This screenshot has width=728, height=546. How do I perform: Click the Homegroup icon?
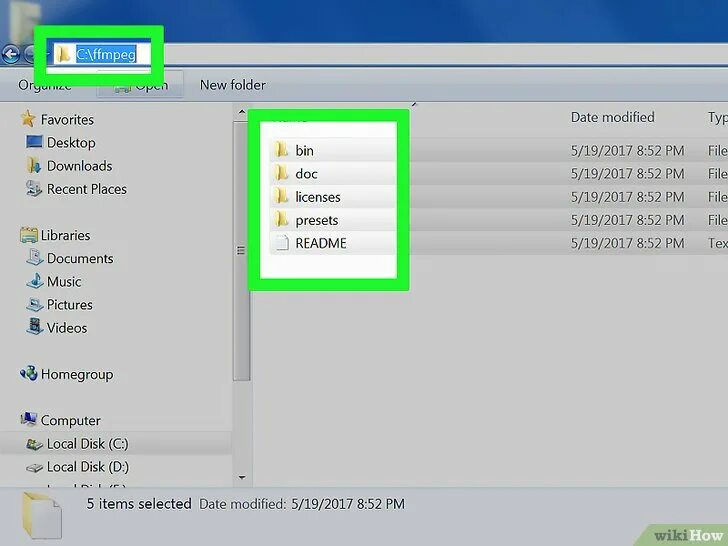(29, 373)
